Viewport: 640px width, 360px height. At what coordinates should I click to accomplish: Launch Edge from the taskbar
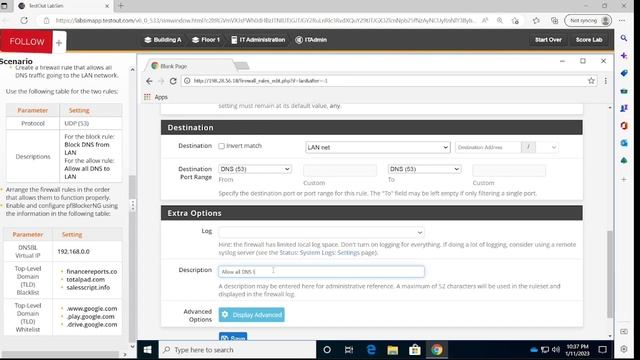371,350
